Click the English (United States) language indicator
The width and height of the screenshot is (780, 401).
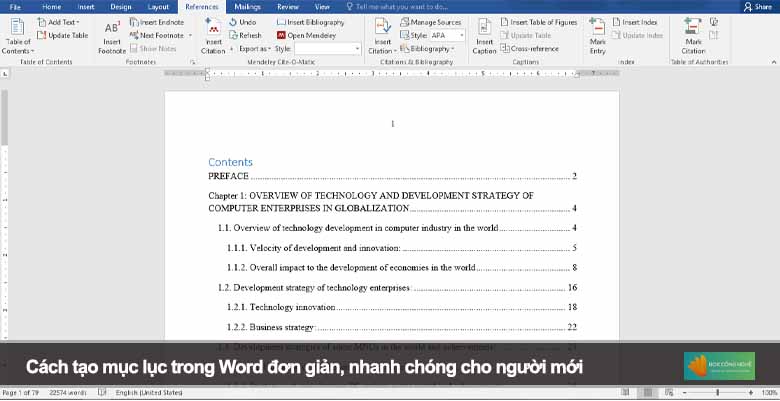tap(149, 393)
